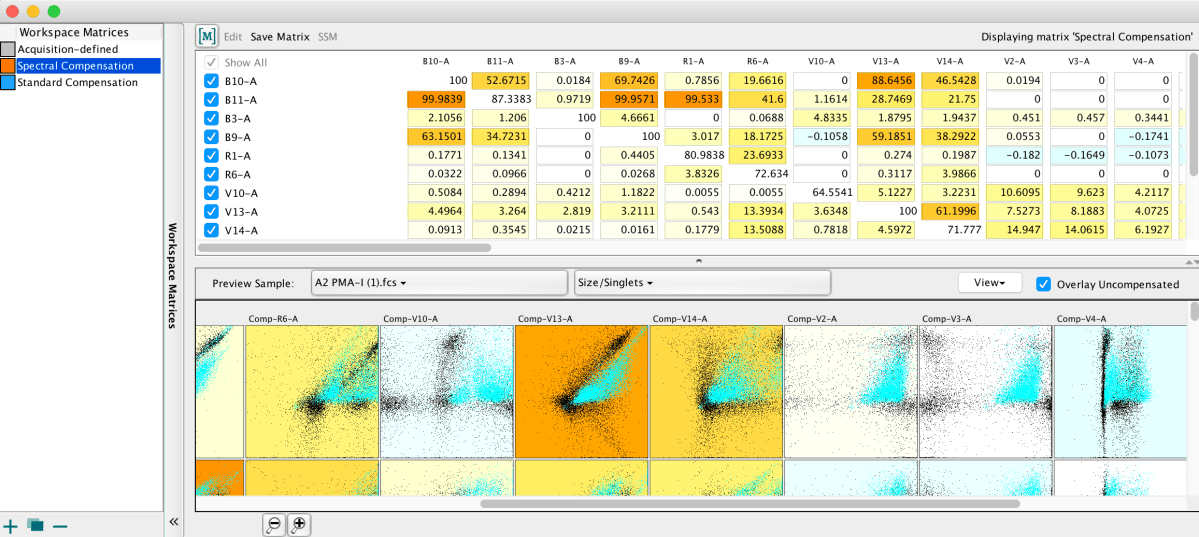Image resolution: width=1199 pixels, height=537 pixels.
Task: Open the Size/Singlets gate dropdown
Action: tap(702, 283)
